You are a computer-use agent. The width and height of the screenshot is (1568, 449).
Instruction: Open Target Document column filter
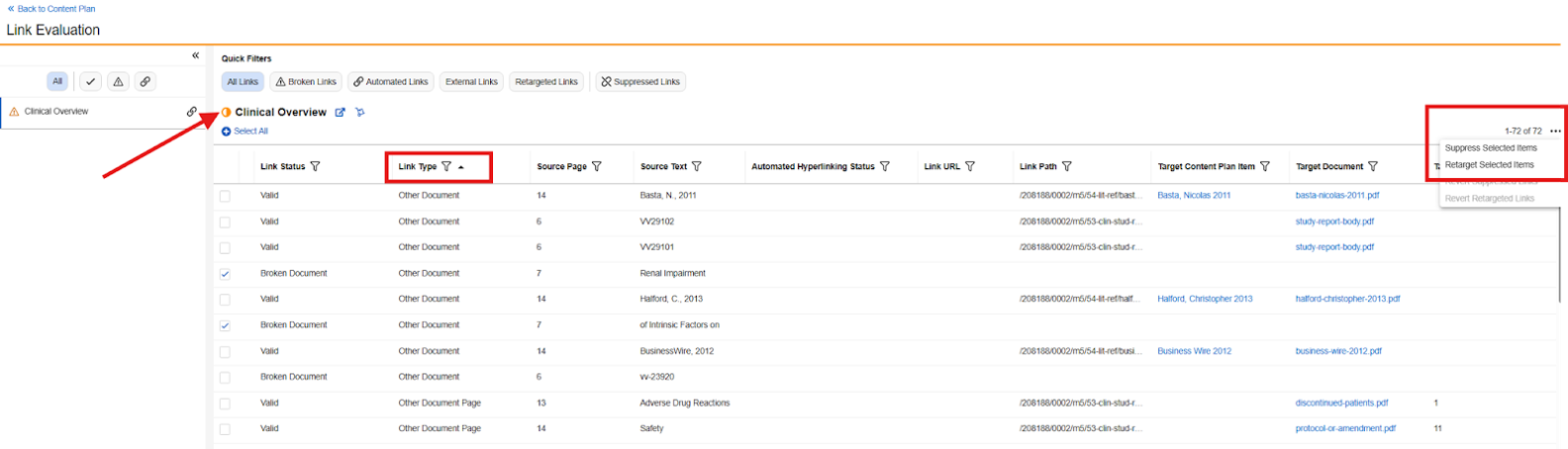[x=1373, y=167]
